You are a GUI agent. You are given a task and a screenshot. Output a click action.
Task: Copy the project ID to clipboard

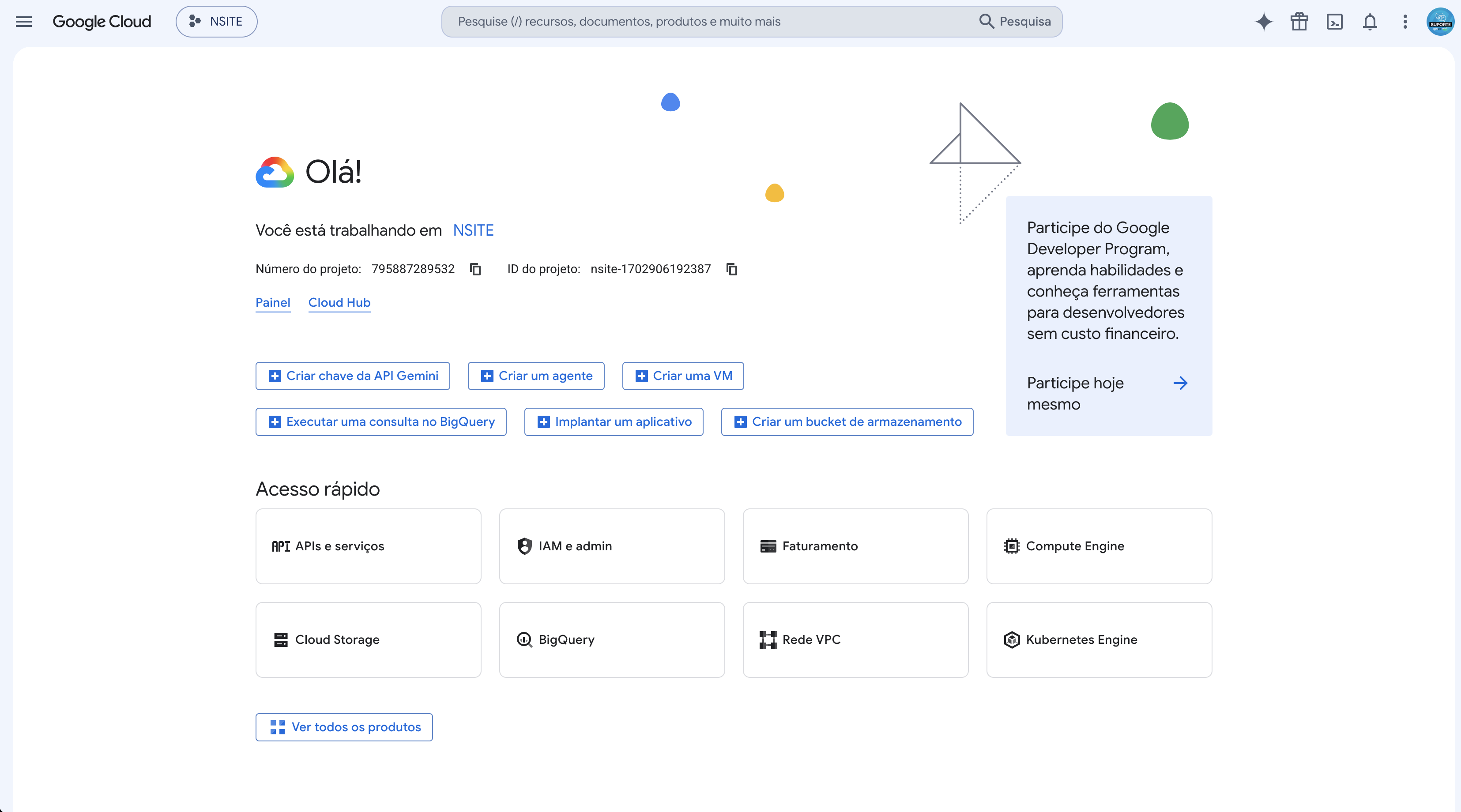tap(732, 269)
